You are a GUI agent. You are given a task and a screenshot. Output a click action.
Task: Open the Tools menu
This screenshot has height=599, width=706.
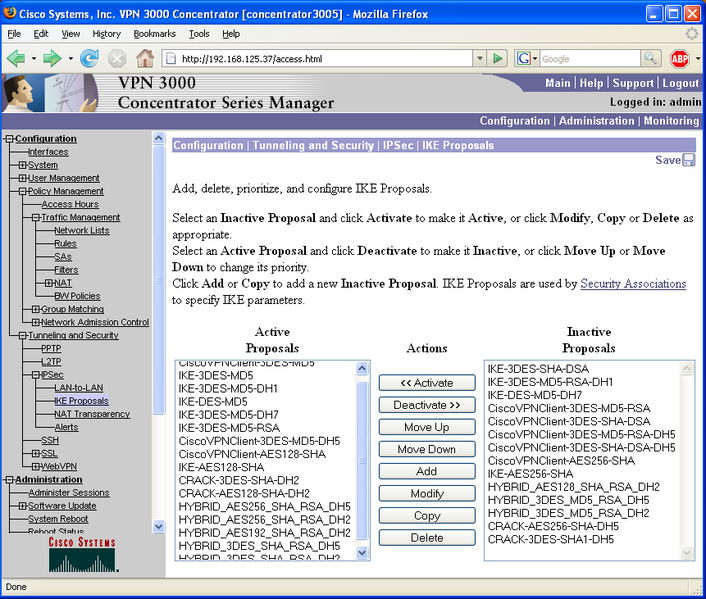coord(199,34)
